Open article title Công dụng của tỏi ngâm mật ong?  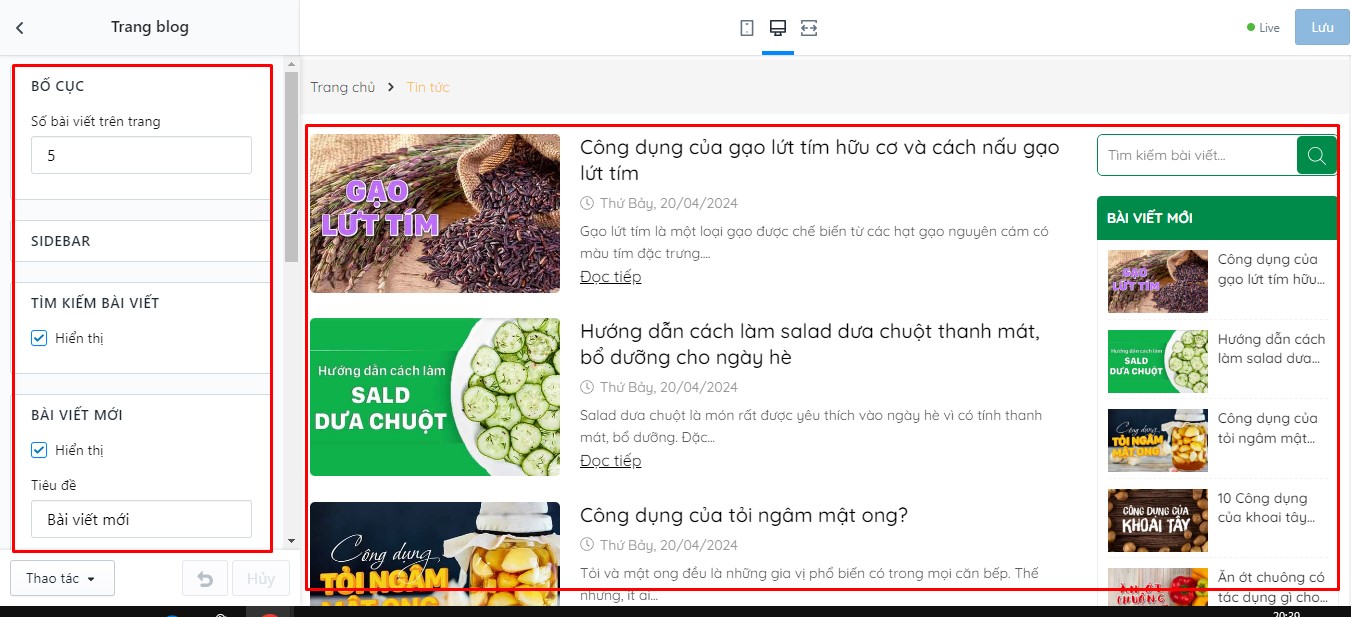click(743, 515)
